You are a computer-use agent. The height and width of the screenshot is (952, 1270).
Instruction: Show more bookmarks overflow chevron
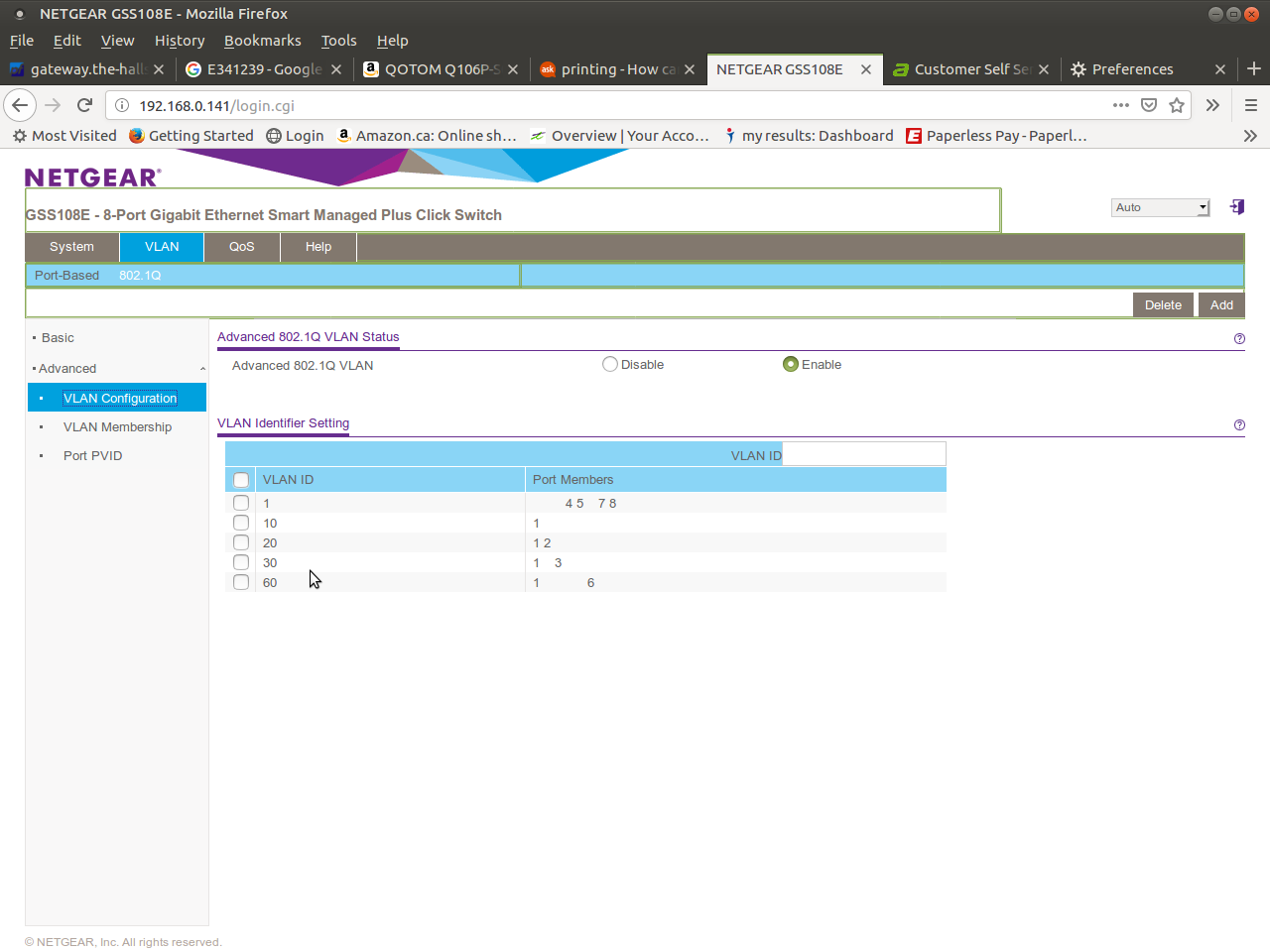click(1250, 136)
